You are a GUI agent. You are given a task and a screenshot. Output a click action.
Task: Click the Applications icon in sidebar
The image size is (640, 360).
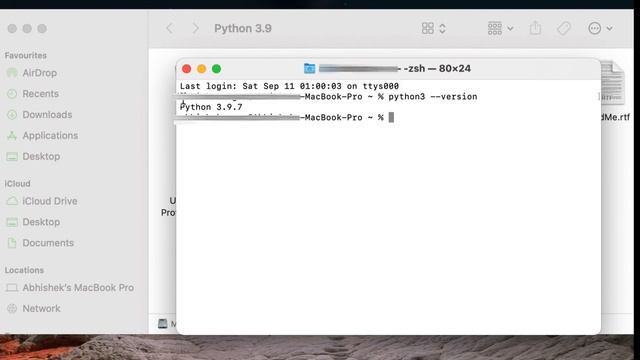[x=12, y=136]
